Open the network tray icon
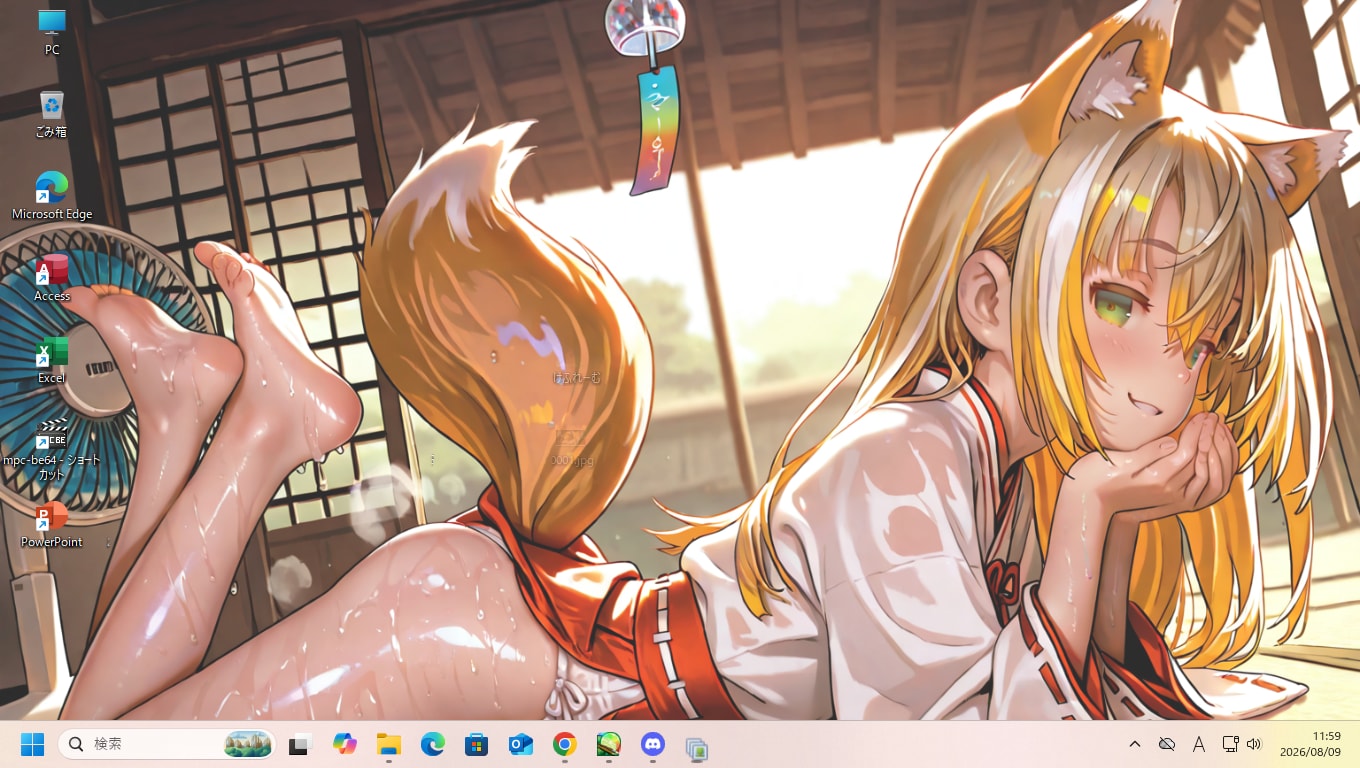Image resolution: width=1360 pixels, height=768 pixels. tap(1230, 744)
